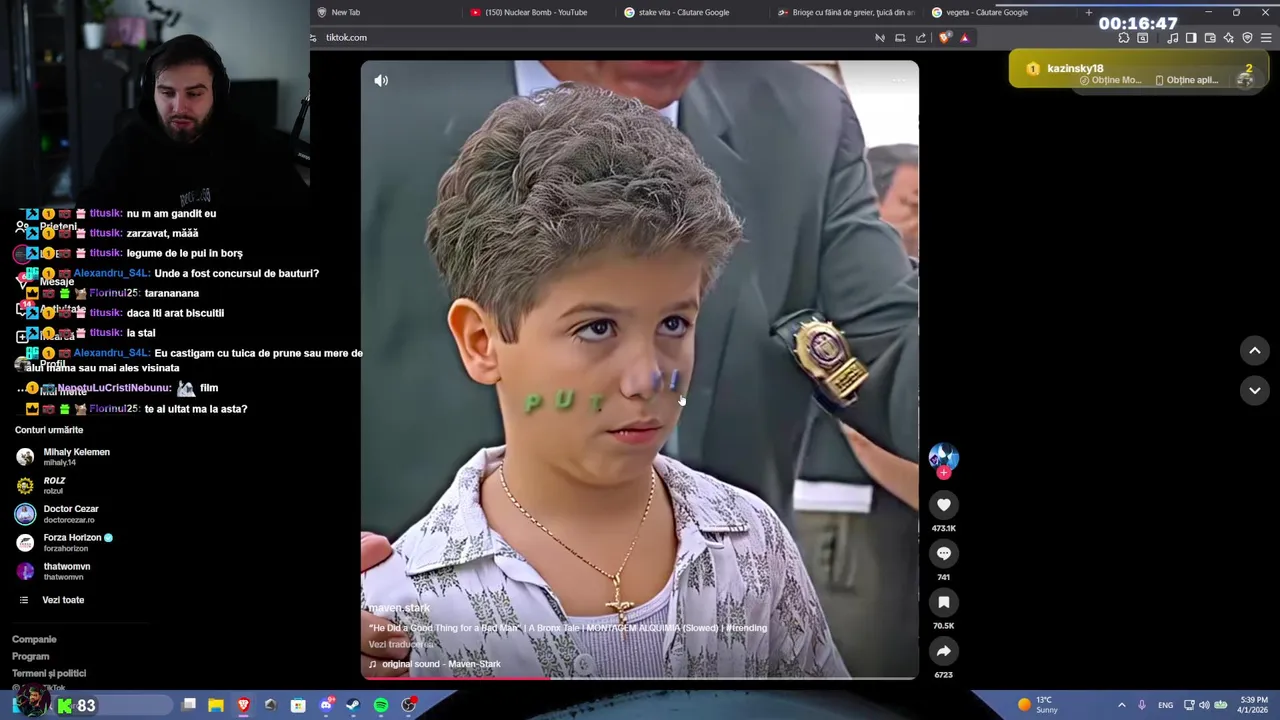The width and height of the screenshot is (1280, 720).
Task: Open the Brave VPN shield icon
Action: [x=1247, y=38]
